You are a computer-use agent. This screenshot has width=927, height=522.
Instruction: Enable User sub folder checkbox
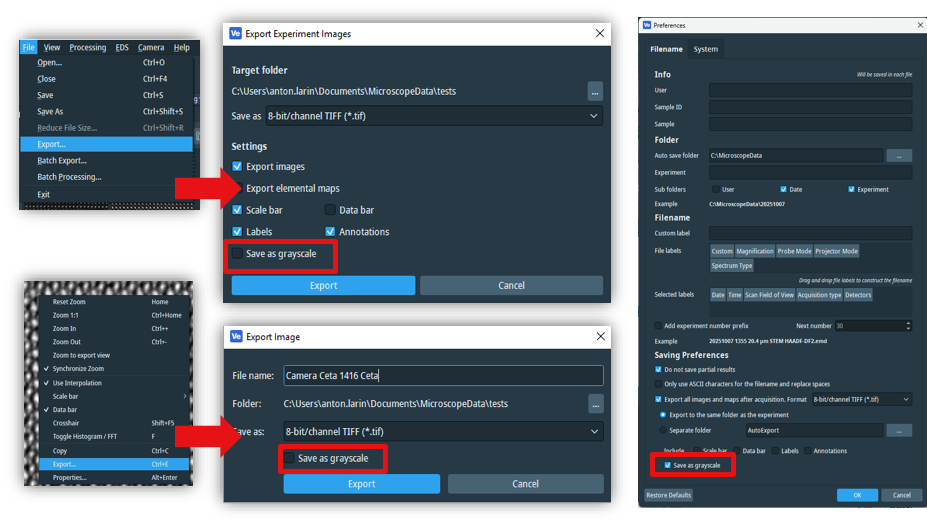click(715, 189)
